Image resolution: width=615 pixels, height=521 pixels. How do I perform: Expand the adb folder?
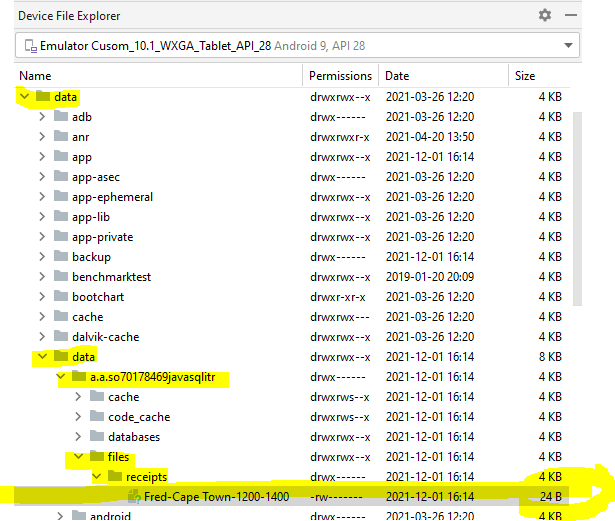pos(42,117)
